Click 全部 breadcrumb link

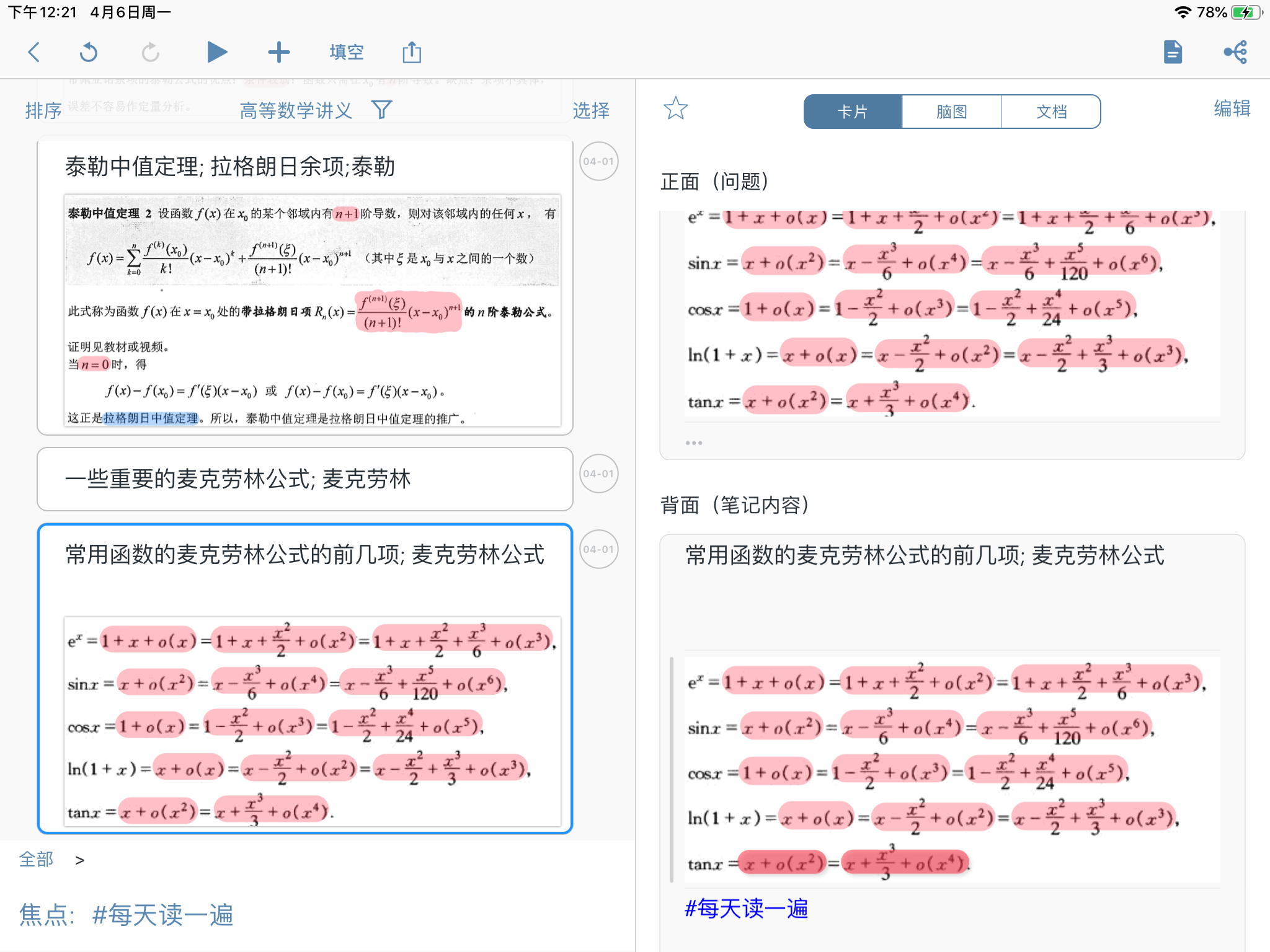[x=36, y=860]
